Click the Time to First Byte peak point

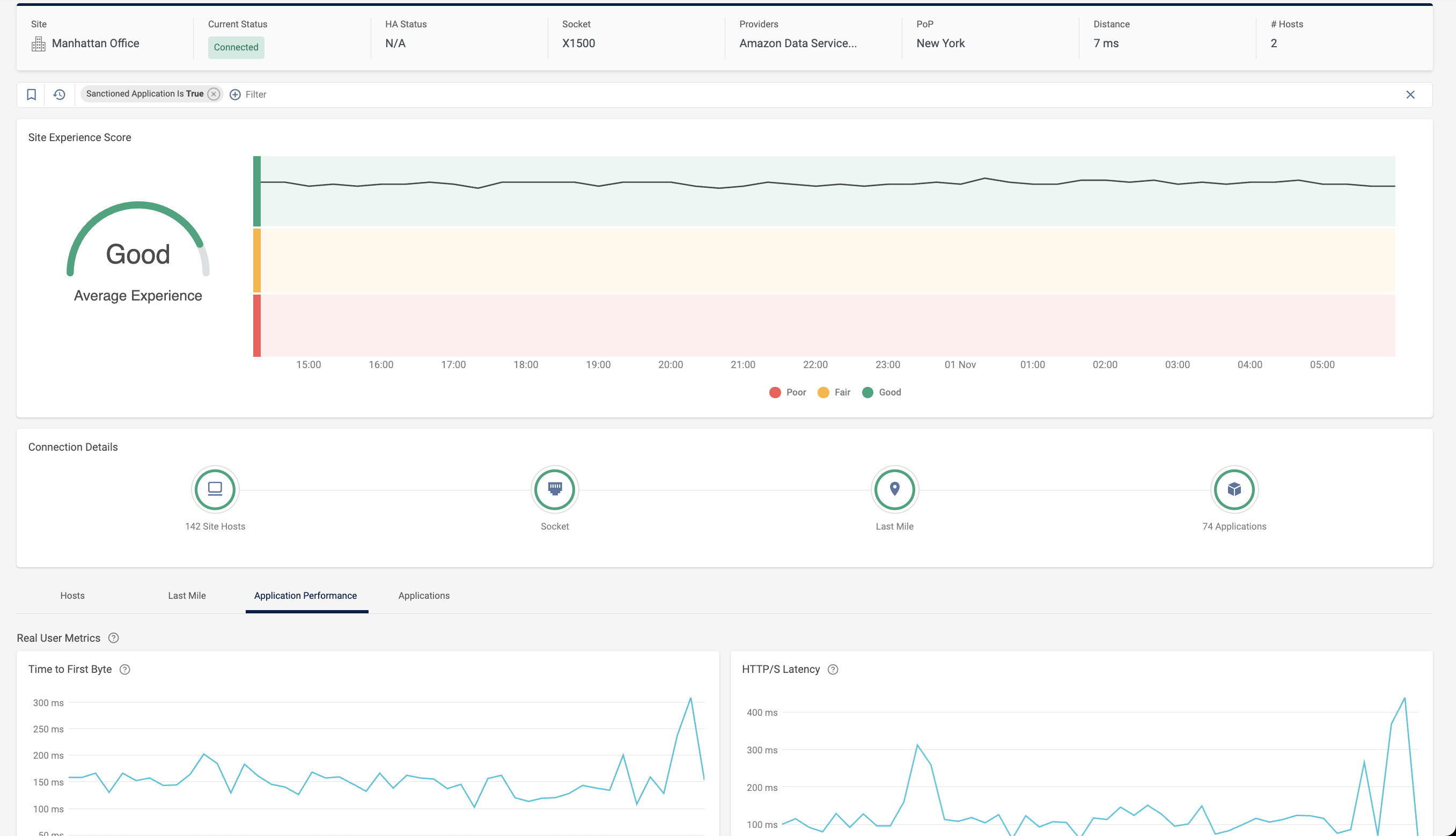click(690, 698)
